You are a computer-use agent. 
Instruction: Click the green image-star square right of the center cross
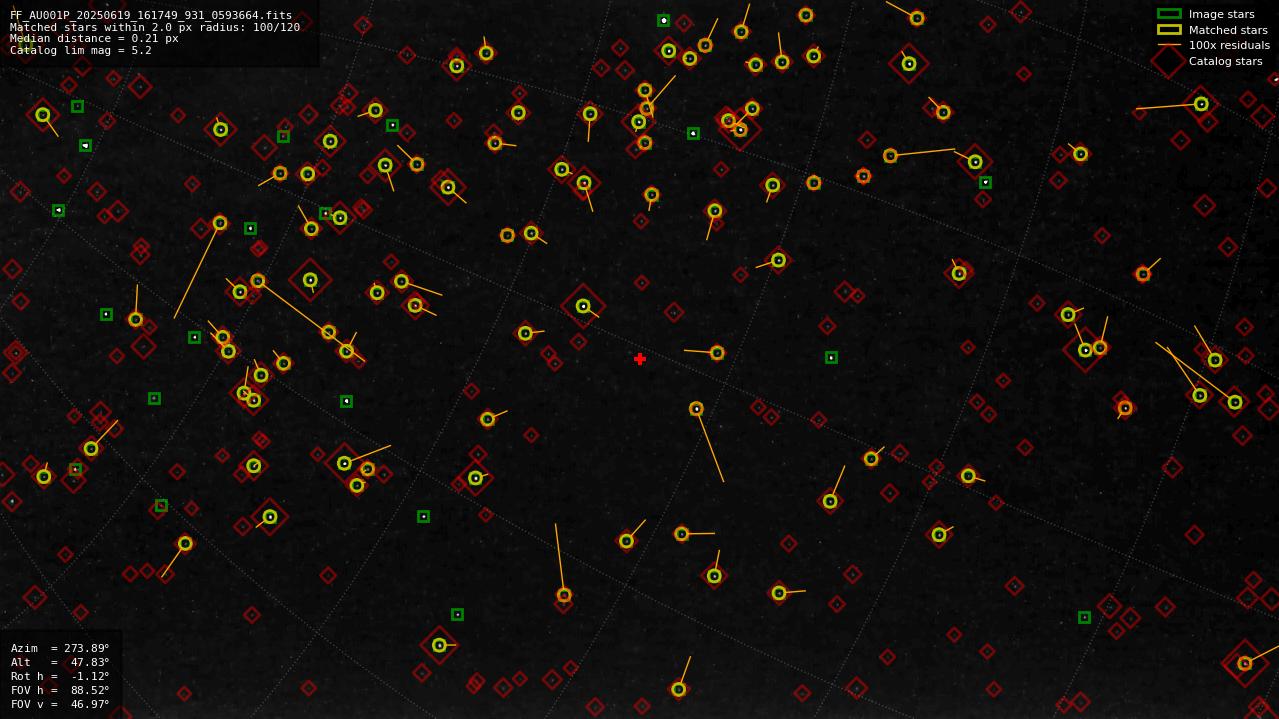tap(831, 357)
